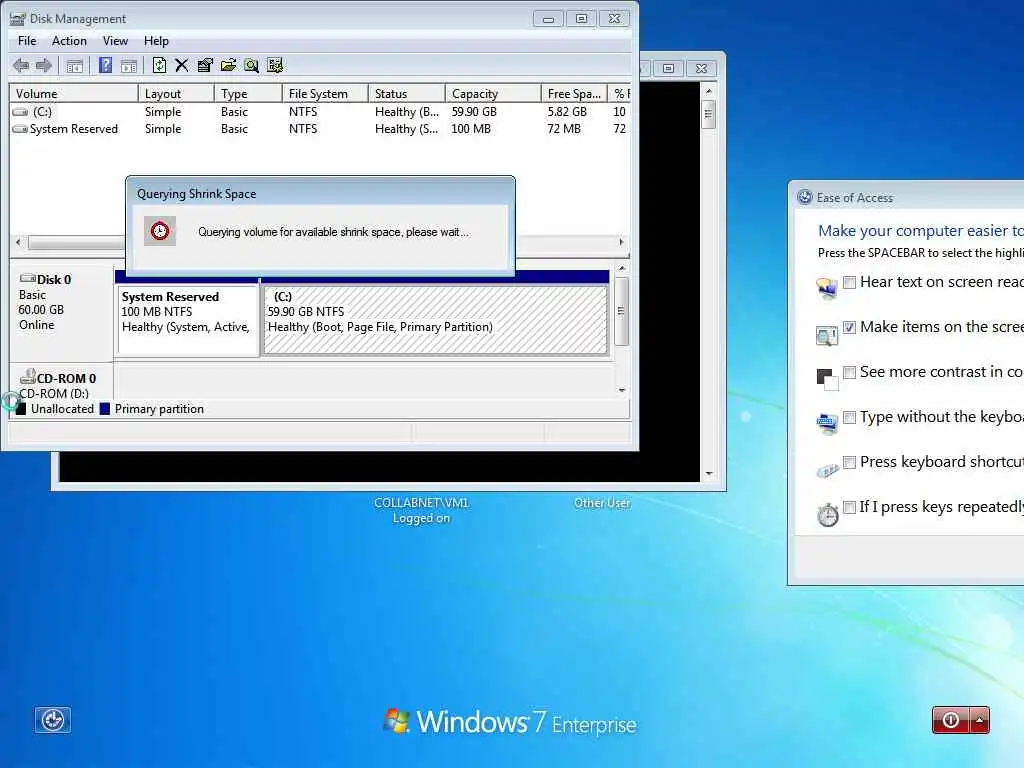Click the 5.82 GB free space cell
Image resolution: width=1024 pixels, height=768 pixels.
pyautogui.click(x=567, y=112)
